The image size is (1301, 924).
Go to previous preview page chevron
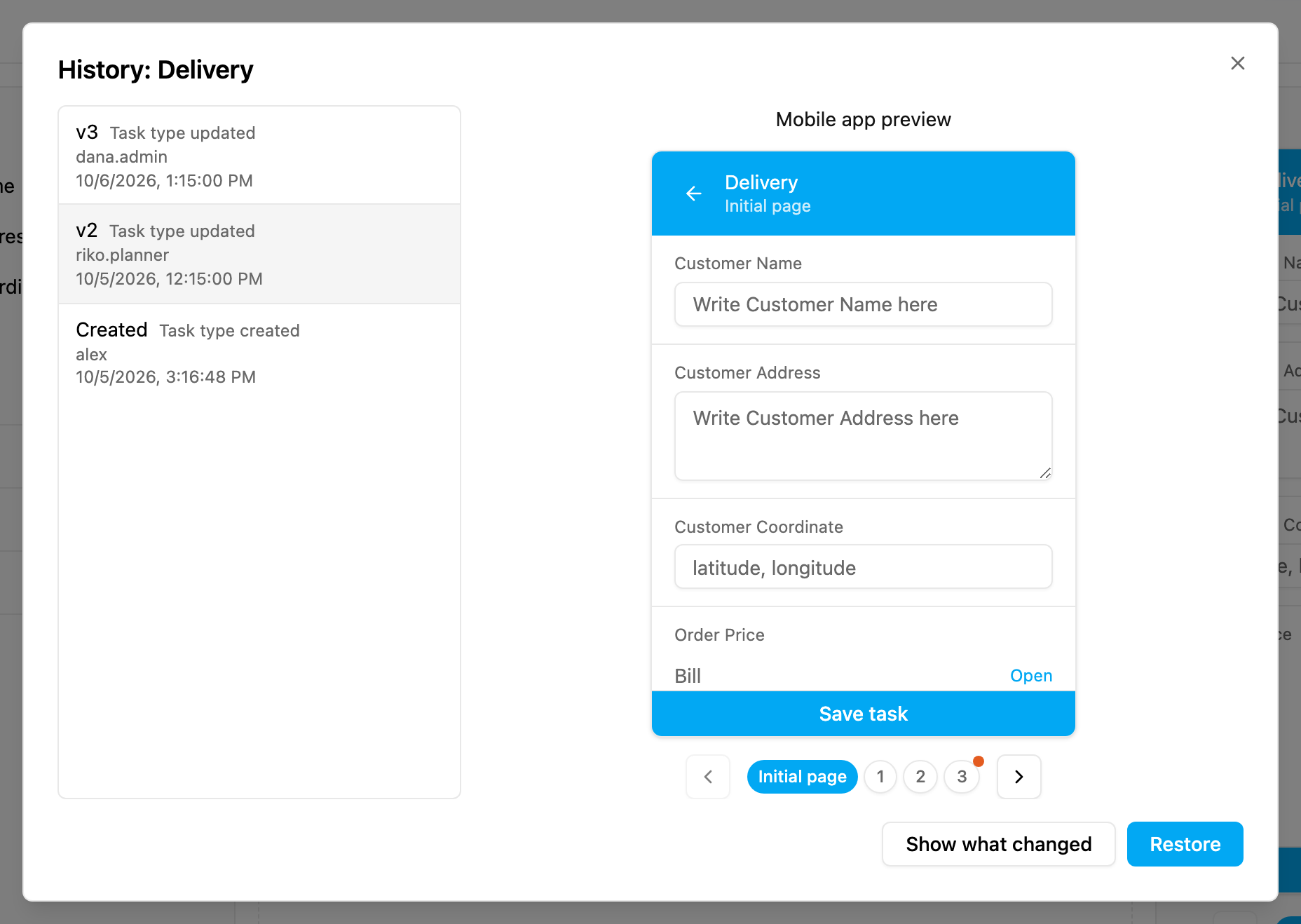(x=708, y=777)
